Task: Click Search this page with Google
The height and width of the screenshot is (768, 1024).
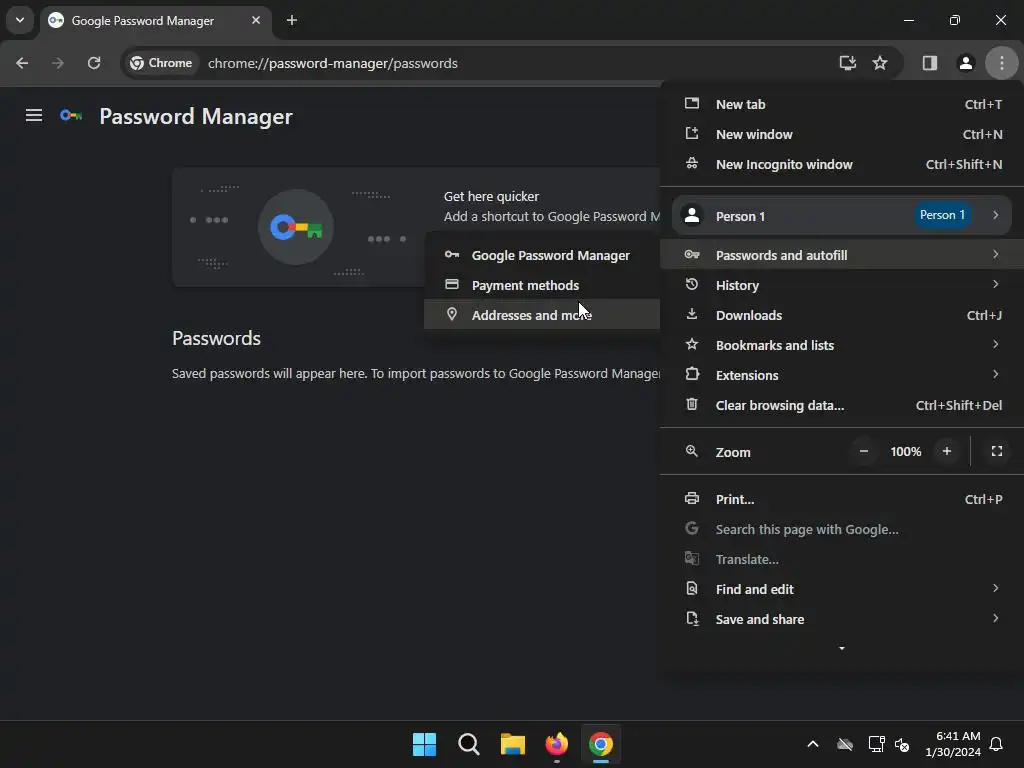Action: (x=842, y=530)
